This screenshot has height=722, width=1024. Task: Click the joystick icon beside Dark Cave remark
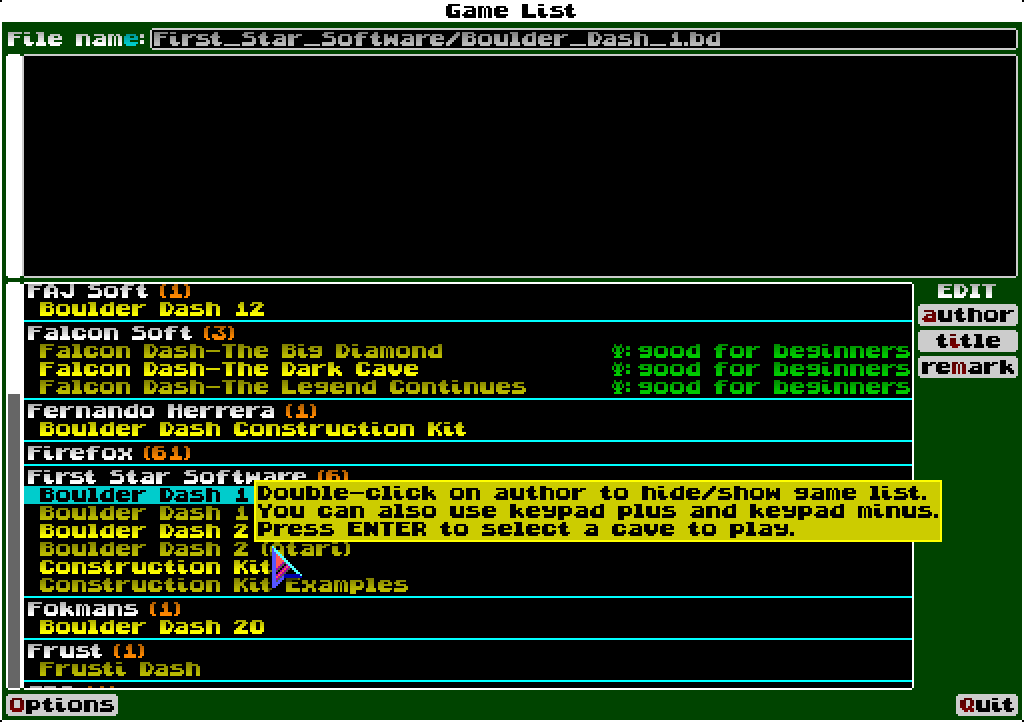pos(620,369)
